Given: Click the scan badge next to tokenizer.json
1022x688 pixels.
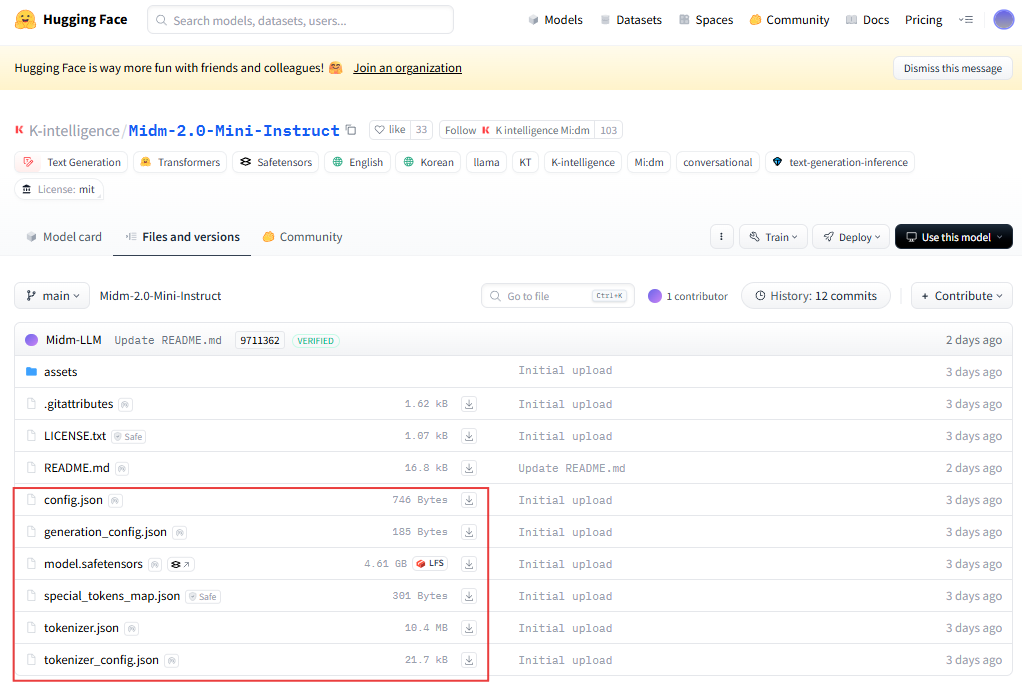Looking at the screenshot, I should tap(132, 628).
